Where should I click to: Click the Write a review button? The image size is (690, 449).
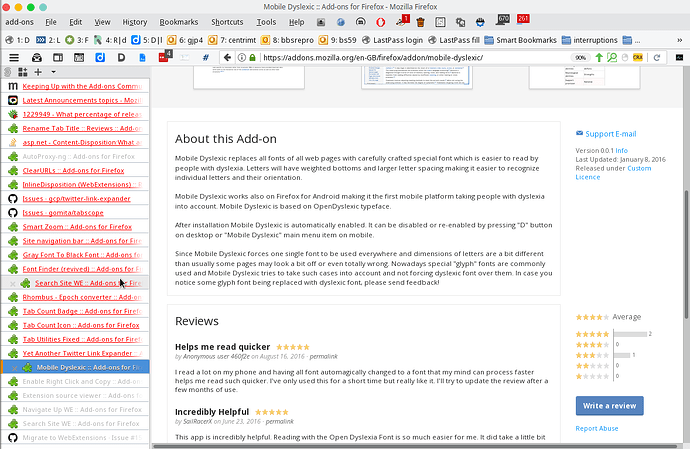[609, 406]
